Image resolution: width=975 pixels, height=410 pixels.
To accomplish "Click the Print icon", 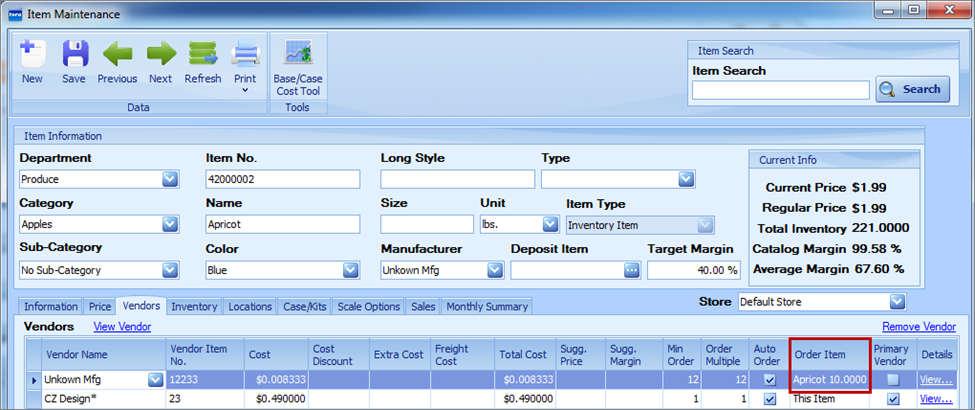I will pyautogui.click(x=245, y=55).
